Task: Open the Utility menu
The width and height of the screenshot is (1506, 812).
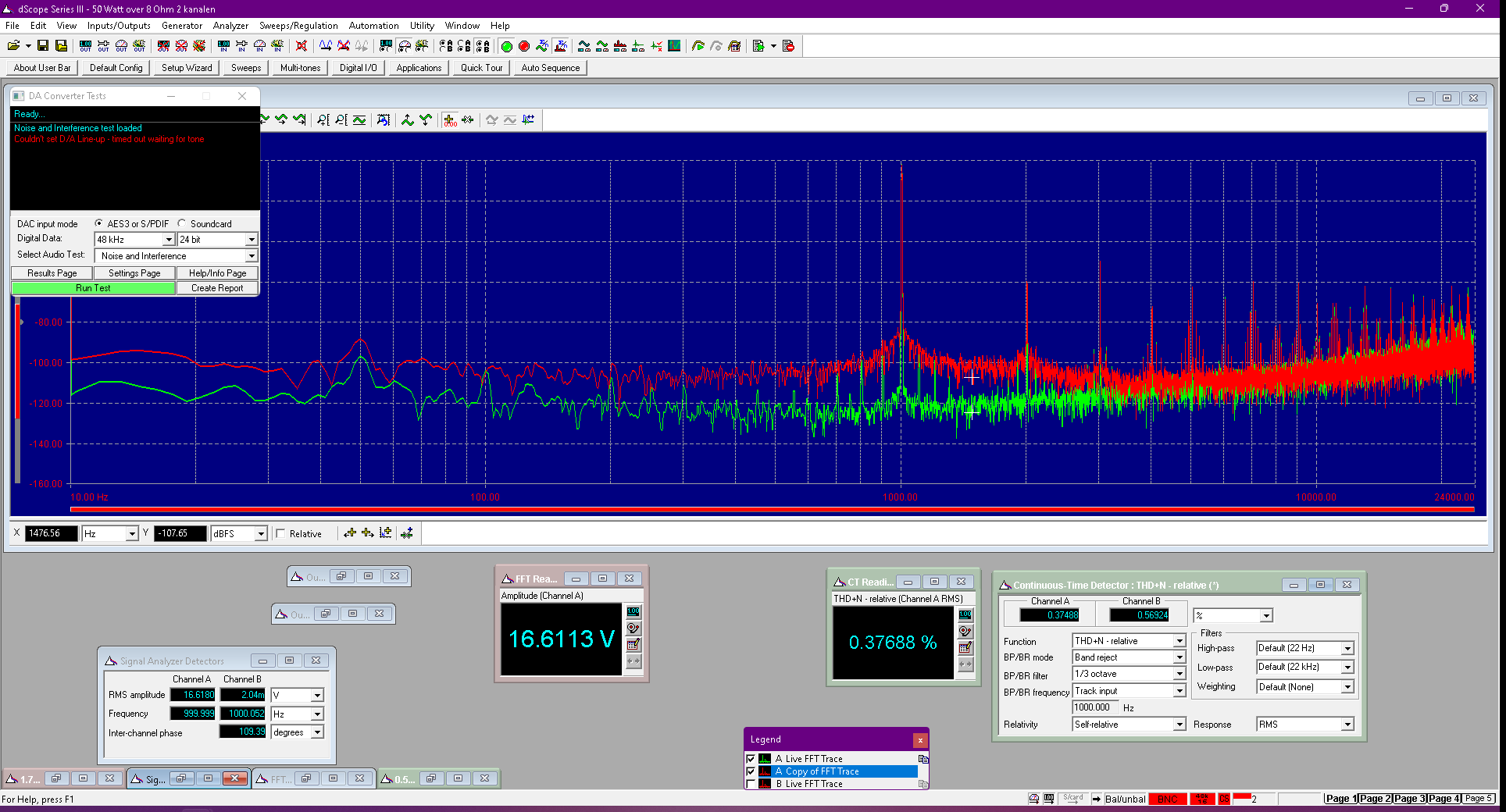Action: tap(422, 26)
